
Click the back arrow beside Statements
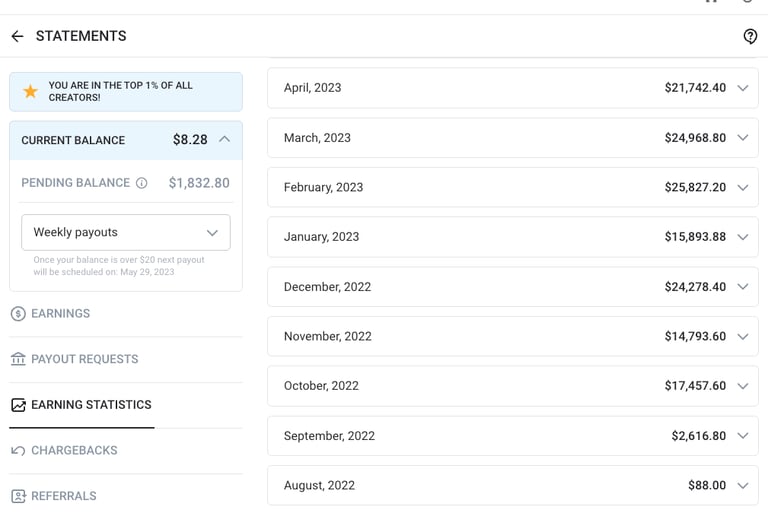click(x=17, y=36)
